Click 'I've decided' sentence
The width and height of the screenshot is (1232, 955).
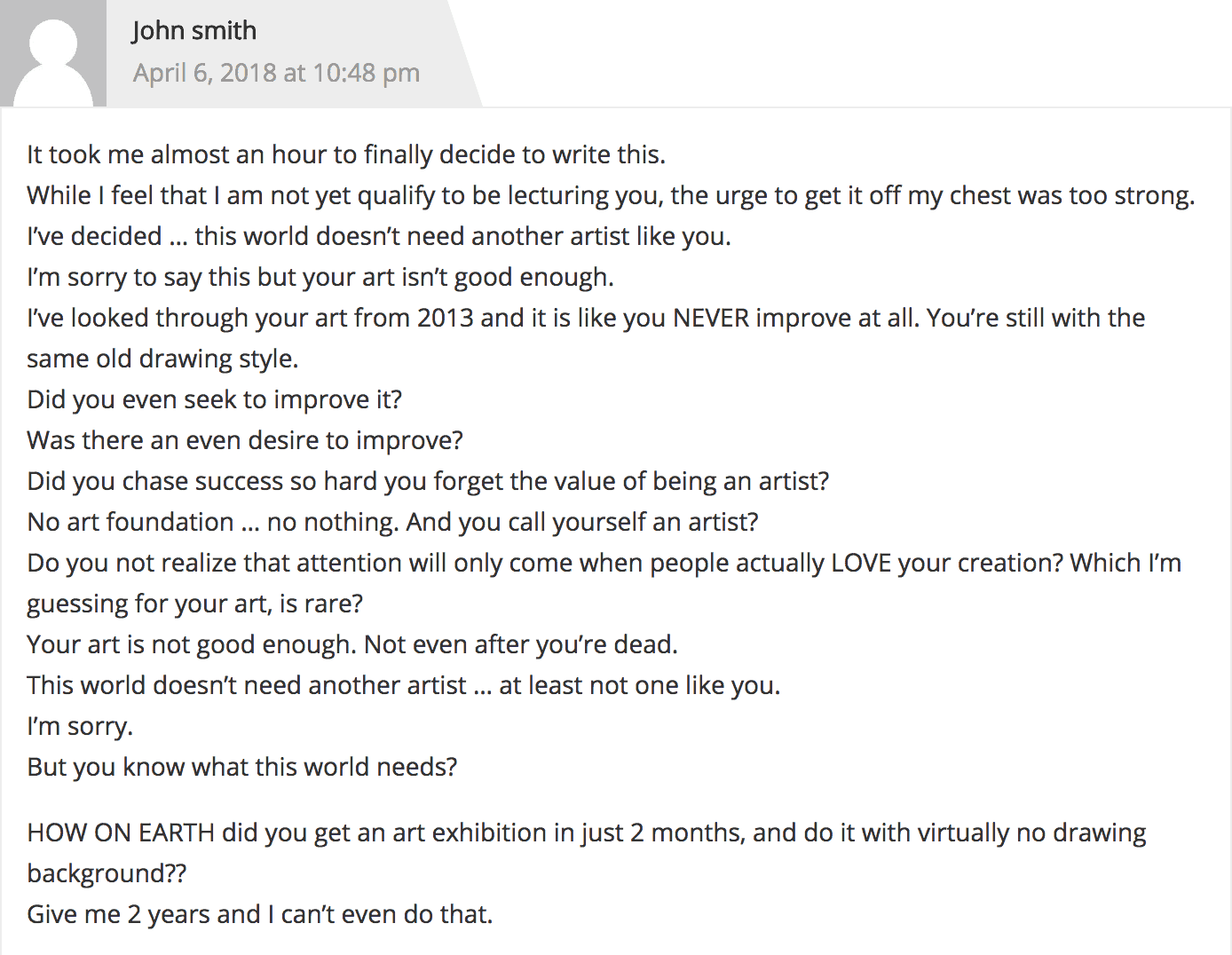379,236
